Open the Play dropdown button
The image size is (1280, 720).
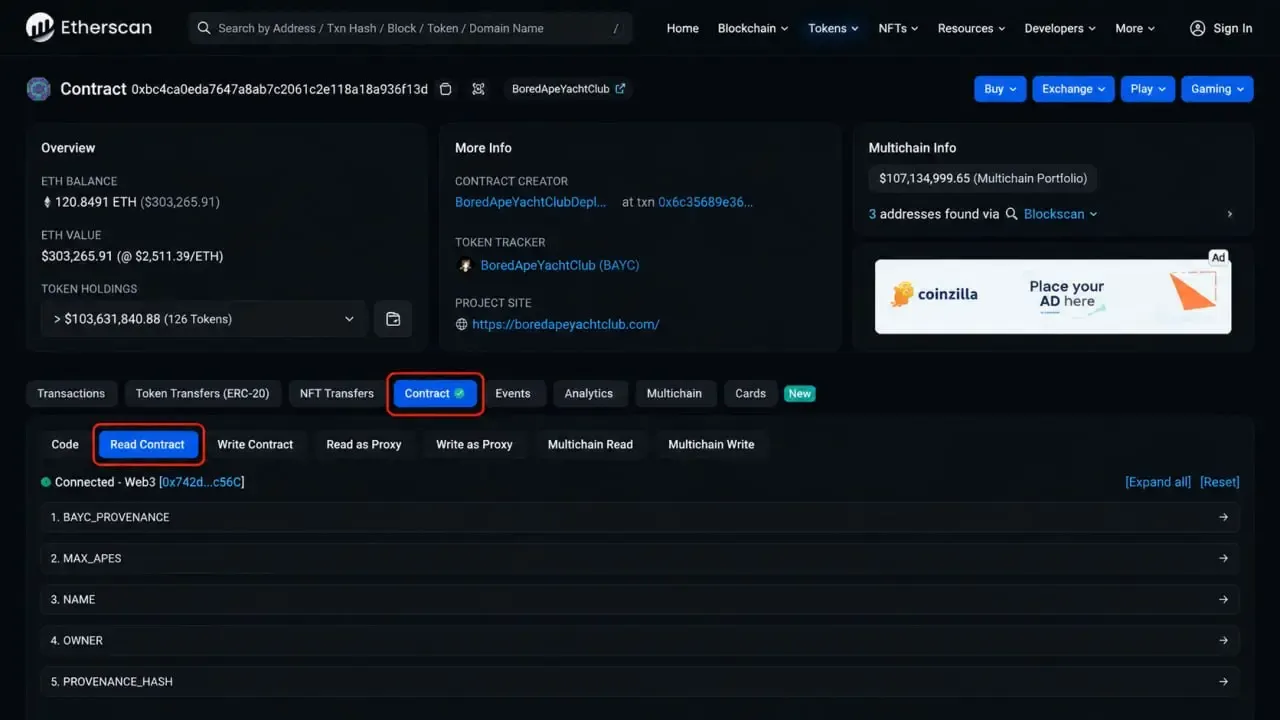(1148, 89)
